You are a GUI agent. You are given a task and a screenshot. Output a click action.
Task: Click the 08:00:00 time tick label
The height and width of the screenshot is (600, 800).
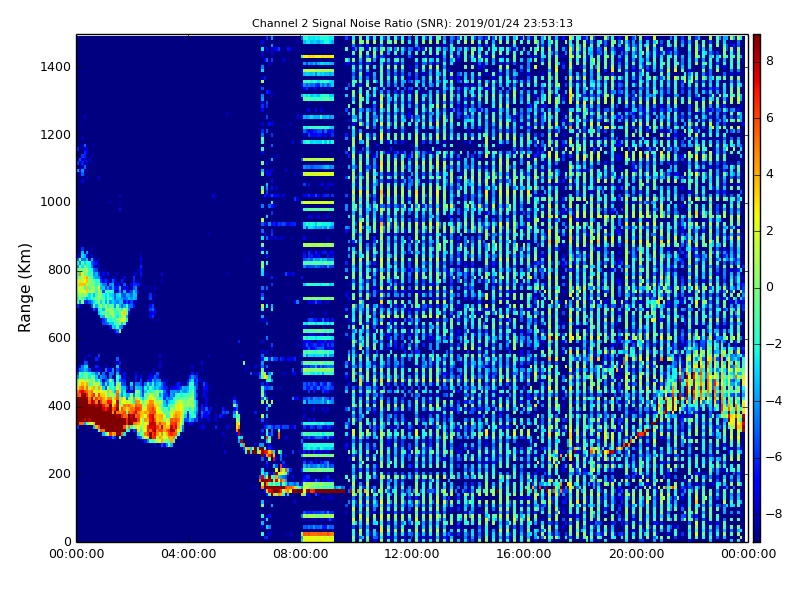click(x=301, y=554)
